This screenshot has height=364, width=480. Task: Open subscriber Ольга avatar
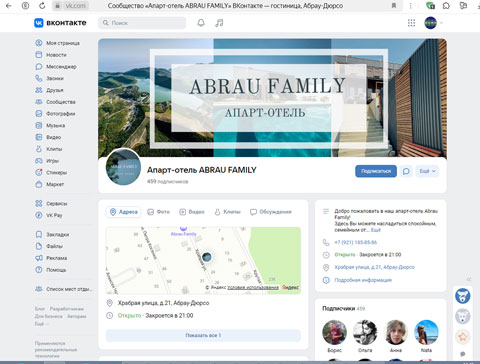(x=365, y=332)
